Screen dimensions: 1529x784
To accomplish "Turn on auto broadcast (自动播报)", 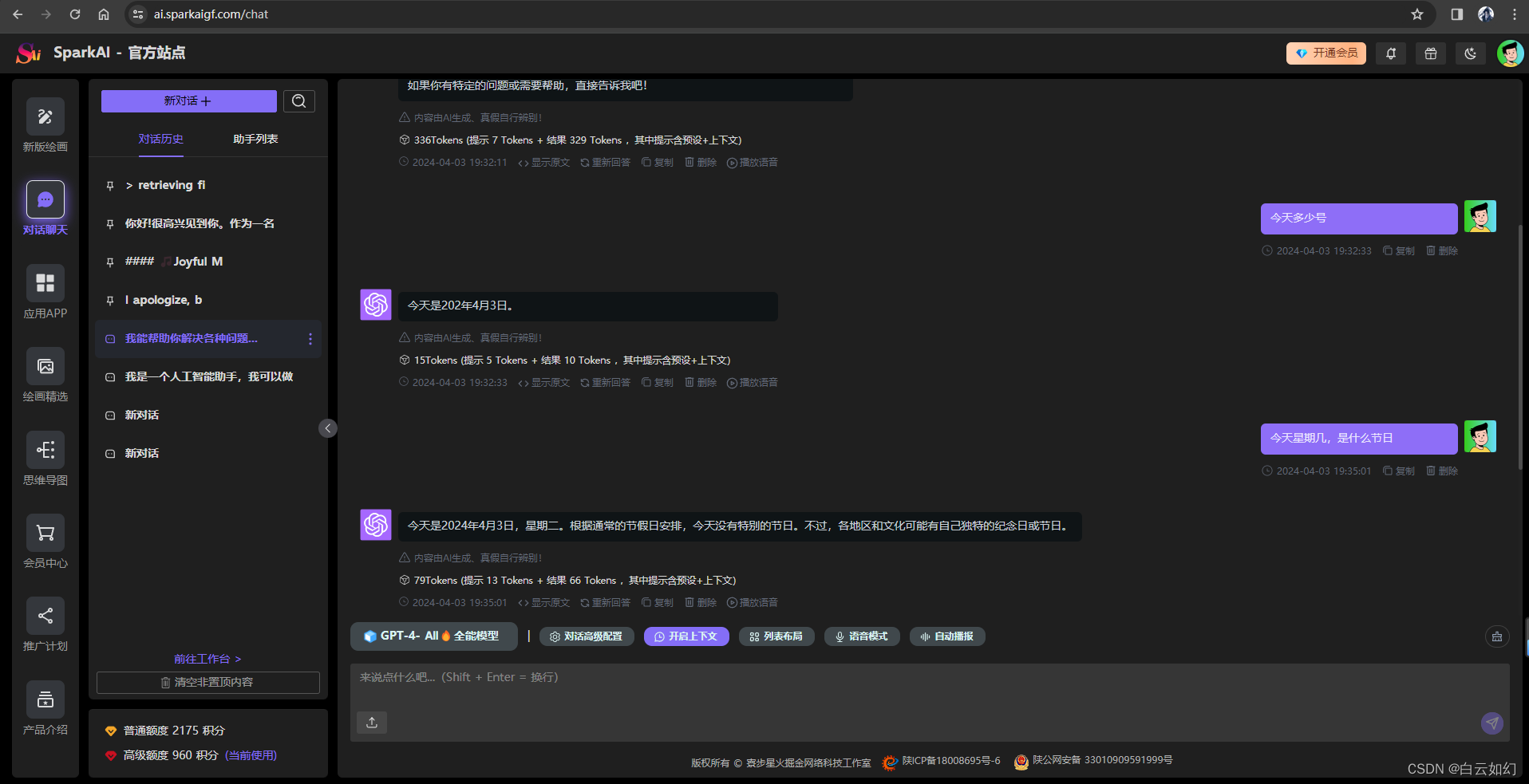I will pyautogui.click(x=947, y=636).
